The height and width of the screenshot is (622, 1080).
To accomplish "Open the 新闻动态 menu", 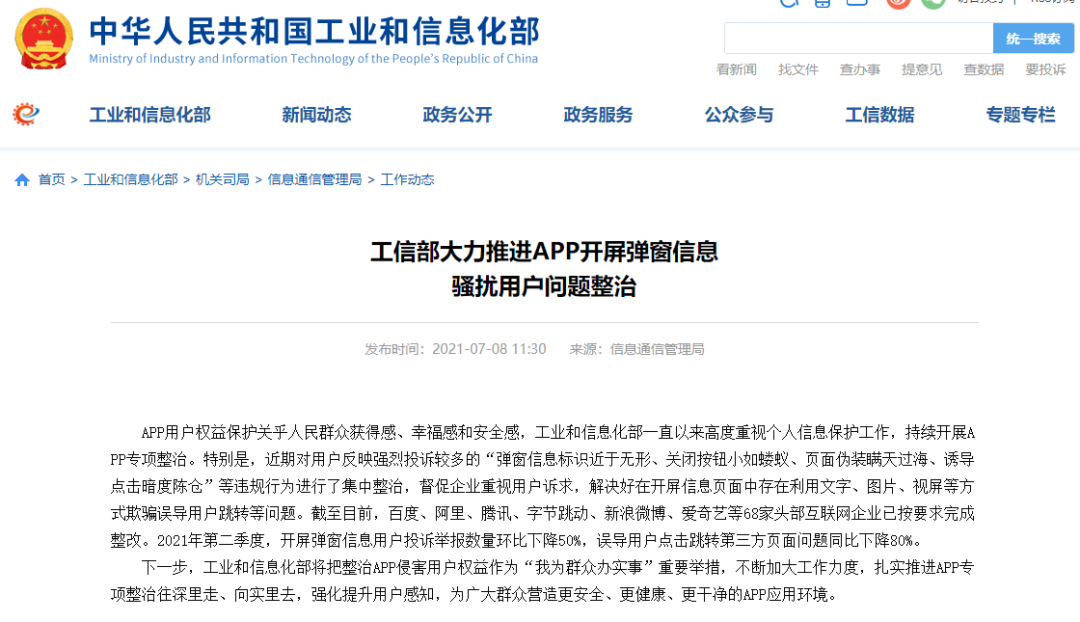I will coord(316,115).
